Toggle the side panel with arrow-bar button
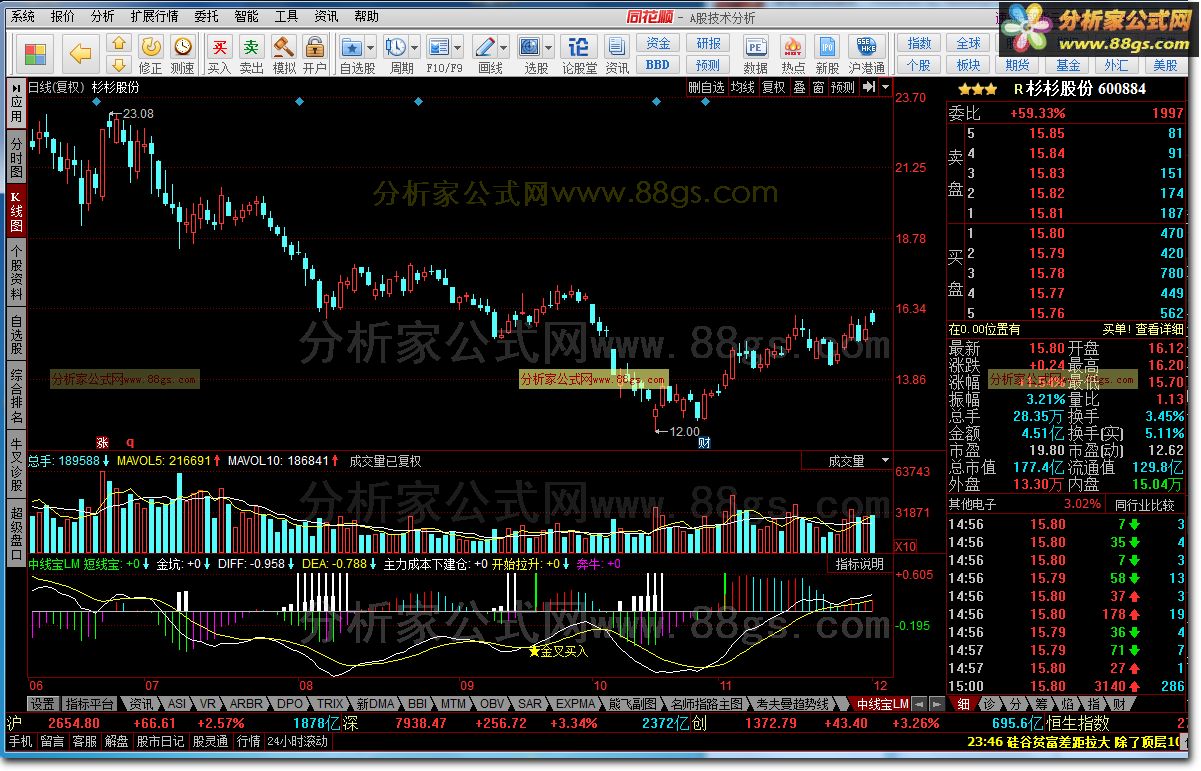The image size is (1201, 771). click(x=869, y=87)
